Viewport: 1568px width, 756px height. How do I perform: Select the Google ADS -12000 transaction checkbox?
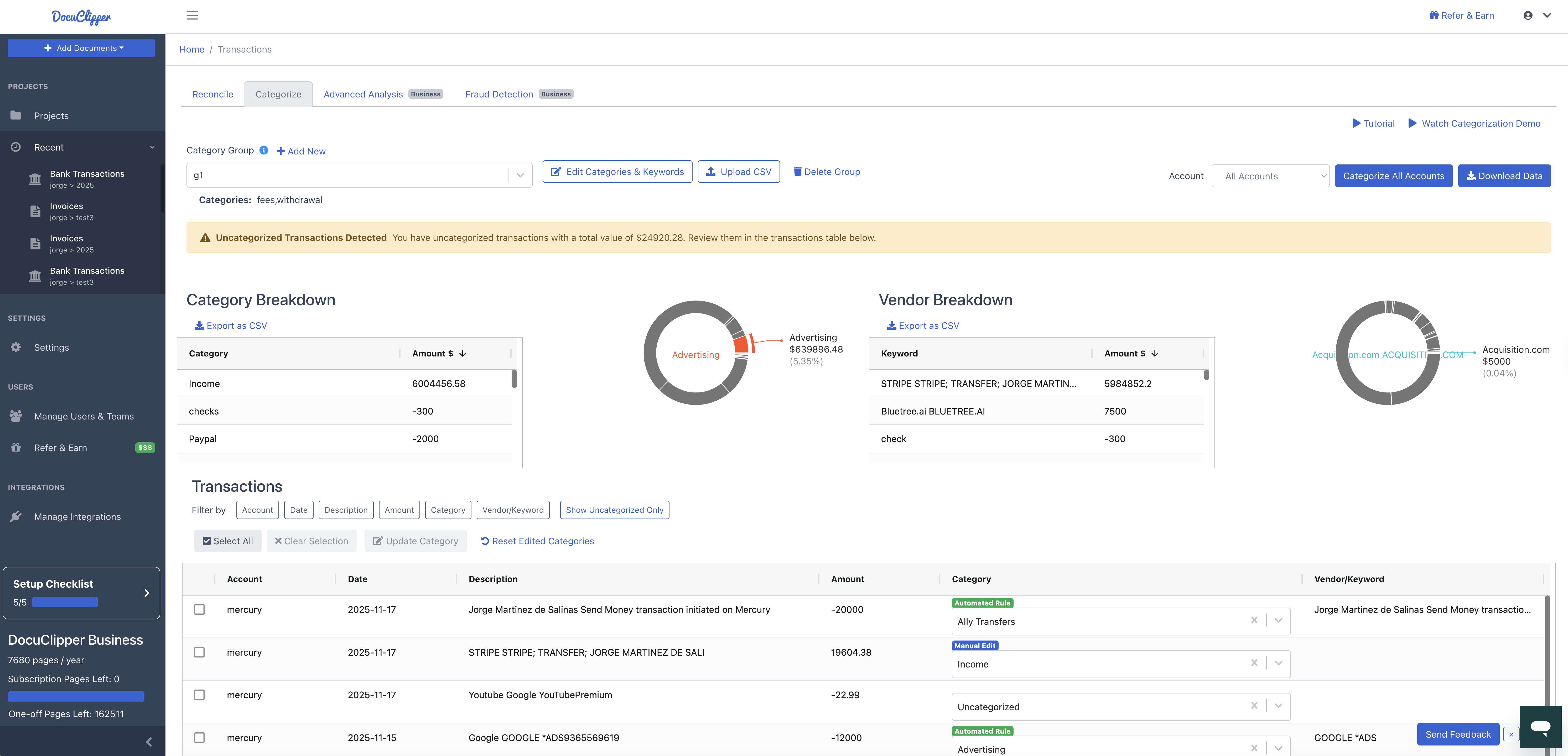199,737
